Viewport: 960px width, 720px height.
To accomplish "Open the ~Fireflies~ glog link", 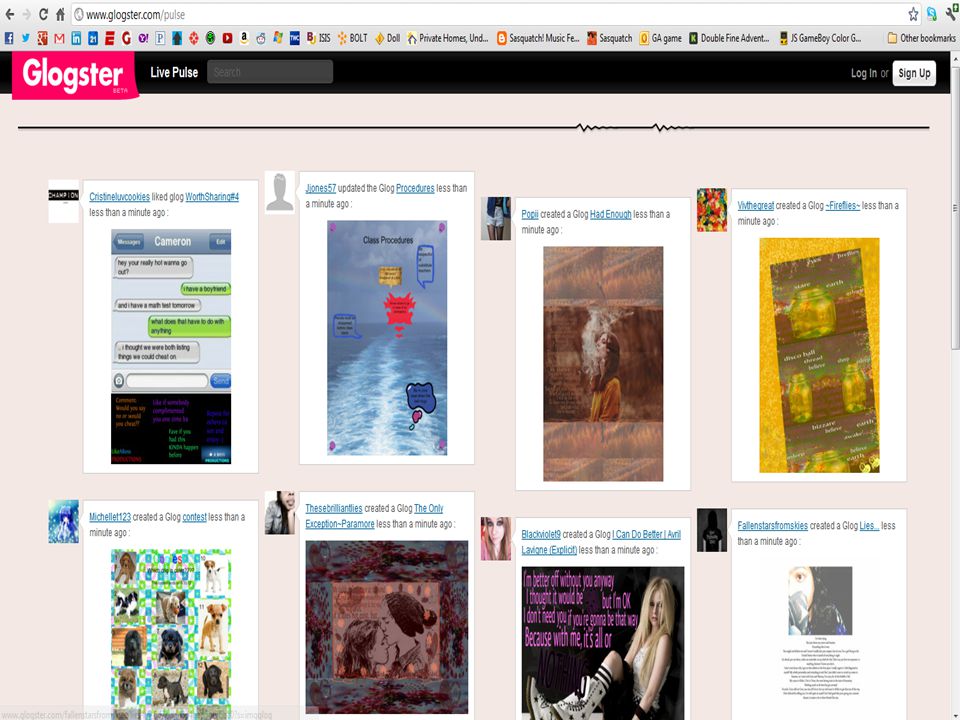I will [842, 205].
